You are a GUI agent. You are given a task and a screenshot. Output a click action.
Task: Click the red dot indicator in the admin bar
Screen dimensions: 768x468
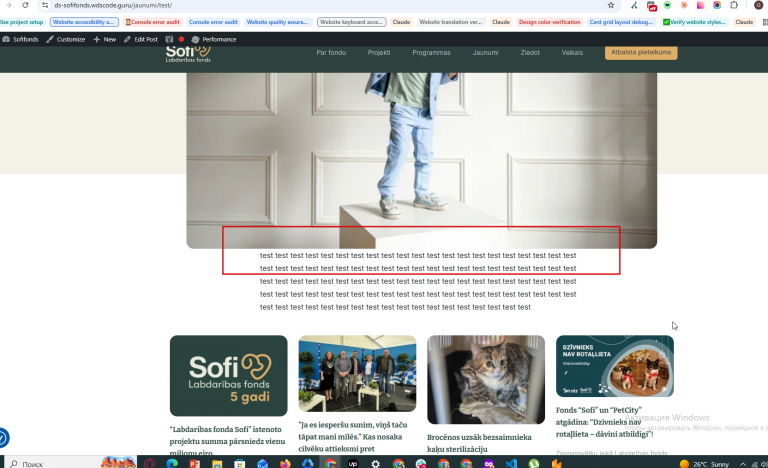(181, 39)
